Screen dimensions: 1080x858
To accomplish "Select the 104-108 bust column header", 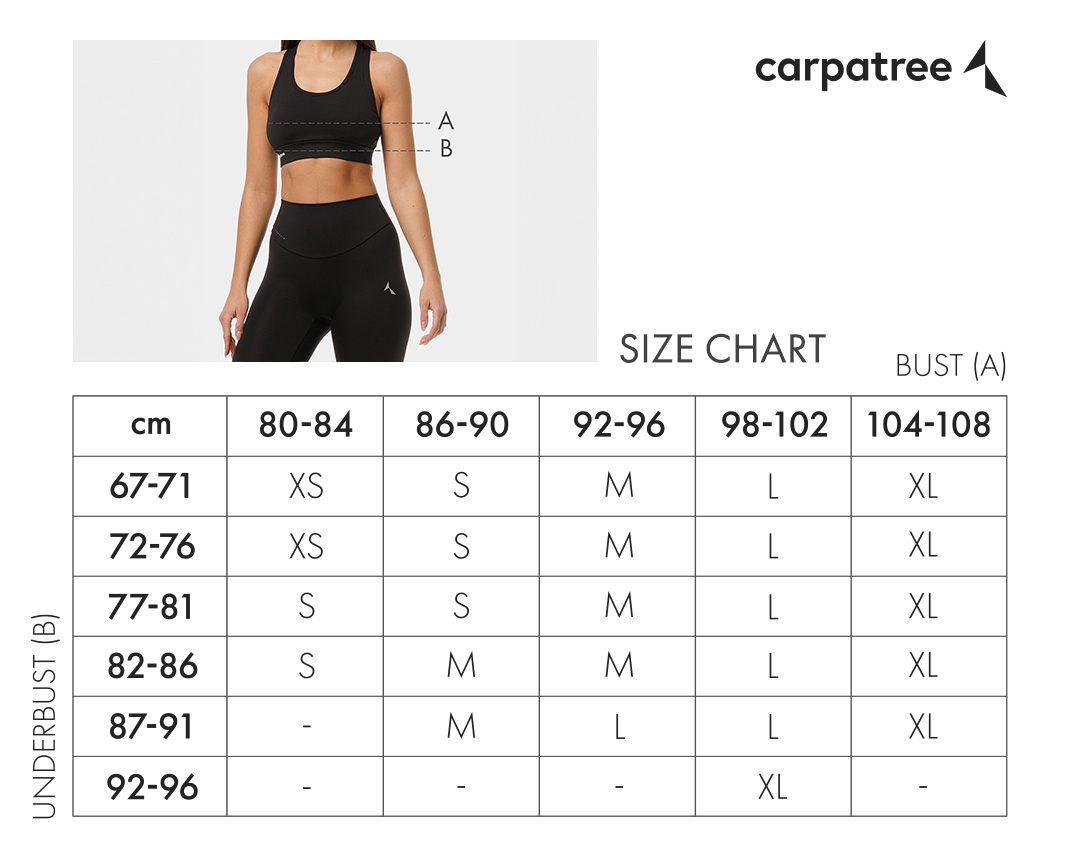I will point(928,425).
